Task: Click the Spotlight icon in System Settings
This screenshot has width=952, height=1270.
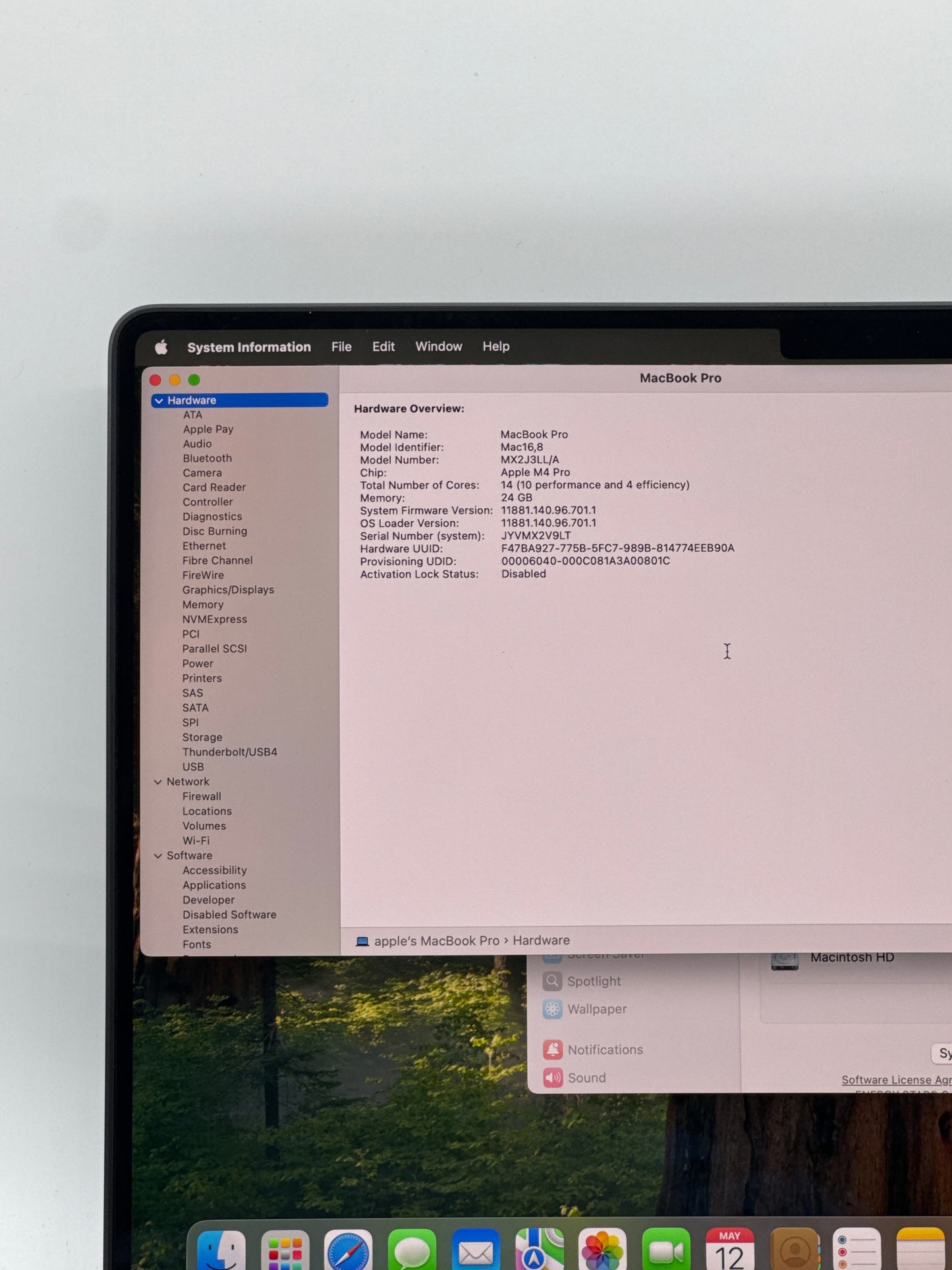Action: 552,981
